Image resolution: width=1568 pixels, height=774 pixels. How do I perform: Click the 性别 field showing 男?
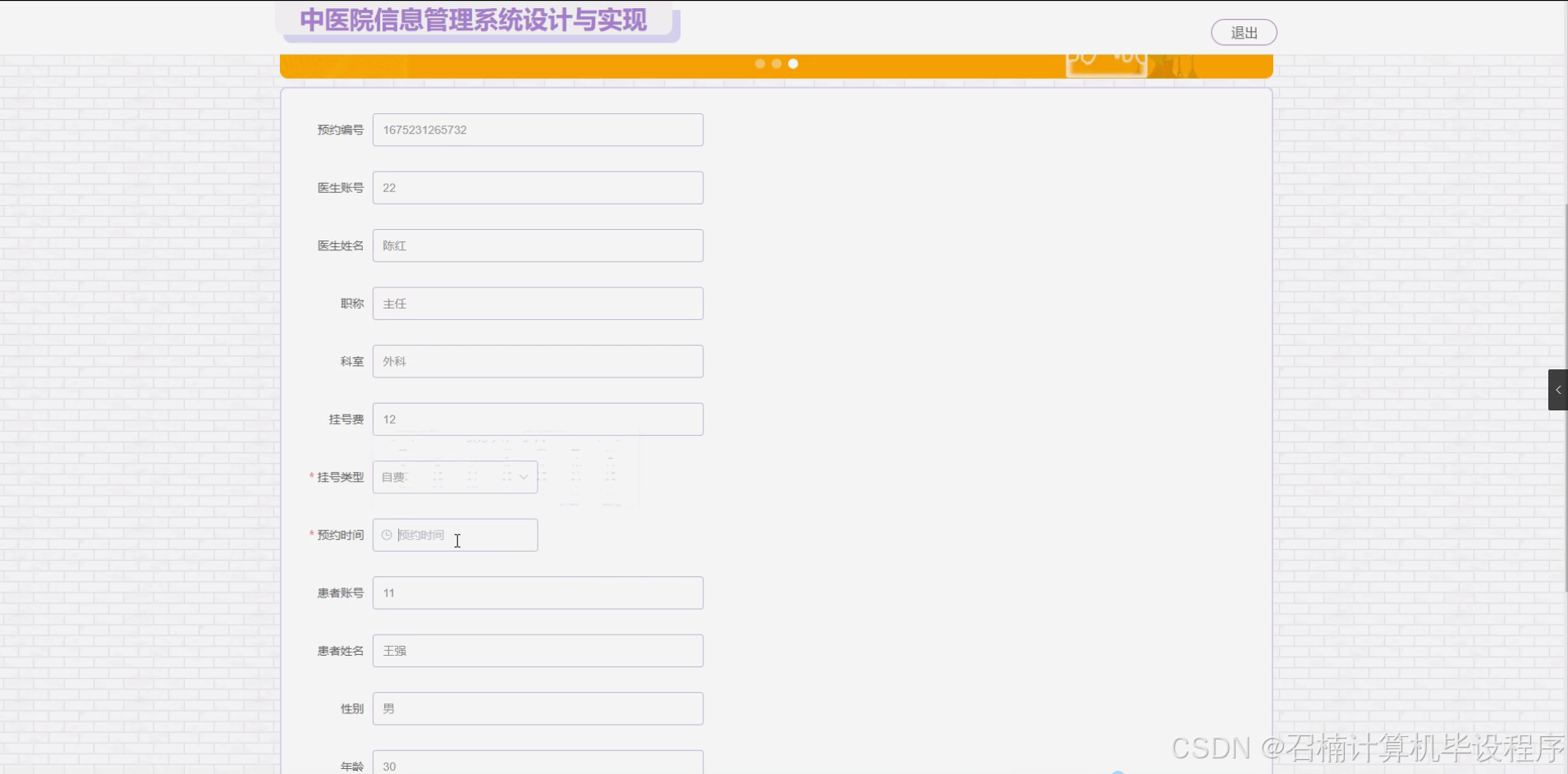[538, 708]
